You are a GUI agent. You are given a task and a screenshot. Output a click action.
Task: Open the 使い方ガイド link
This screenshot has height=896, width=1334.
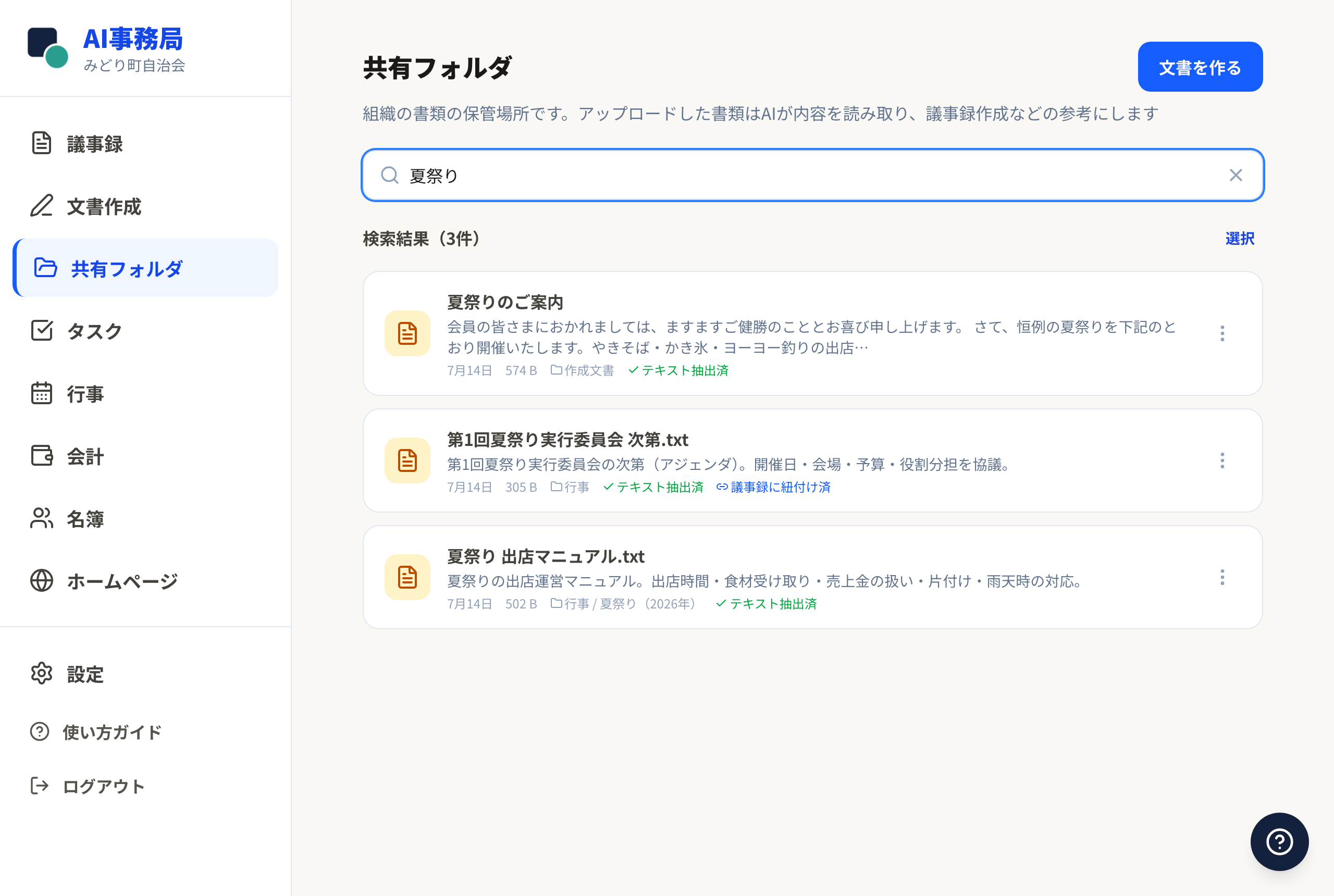pos(145,731)
